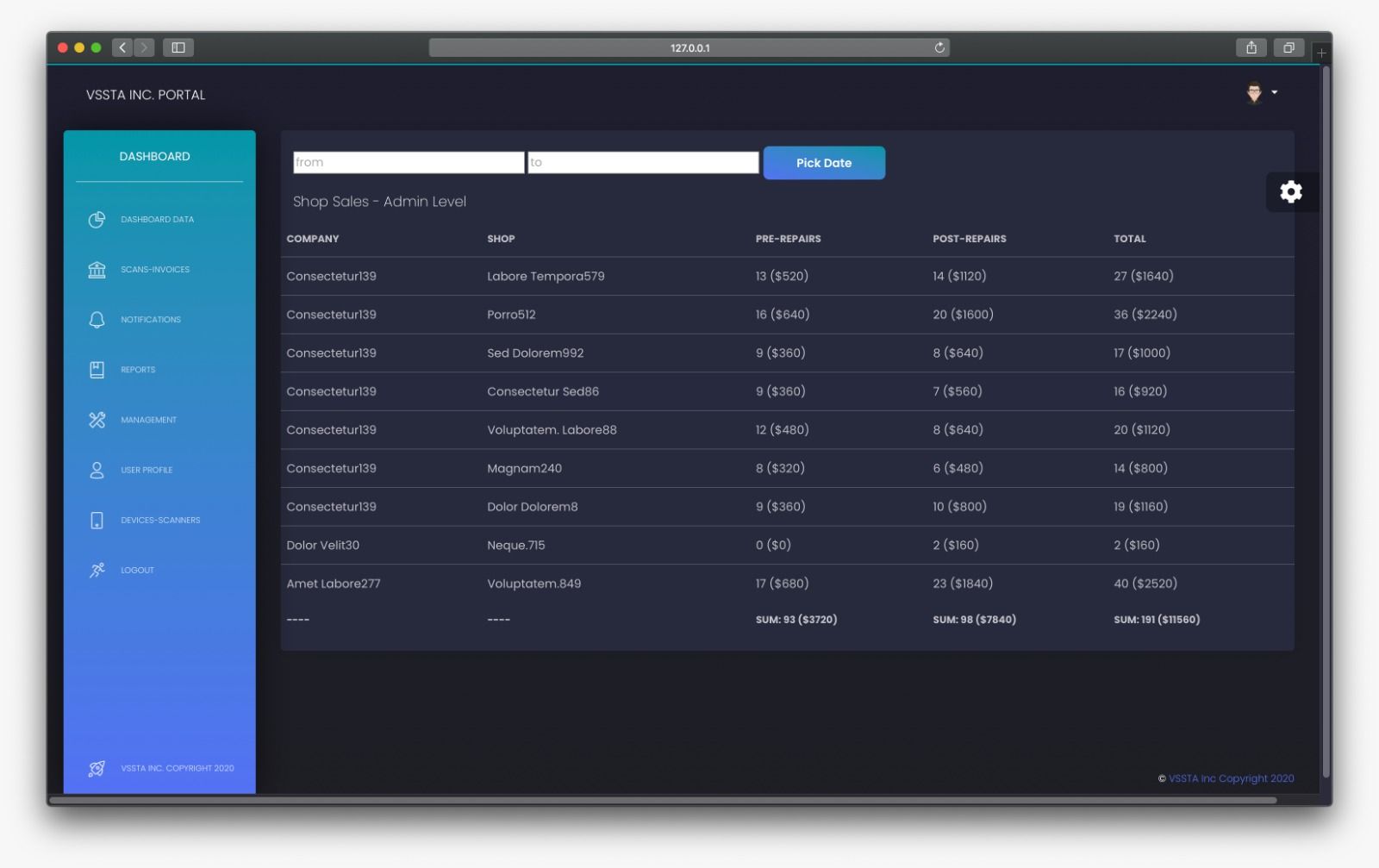1379x868 pixels.
Task: Select shop cell 'Labore Tempora579'
Action: (546, 277)
